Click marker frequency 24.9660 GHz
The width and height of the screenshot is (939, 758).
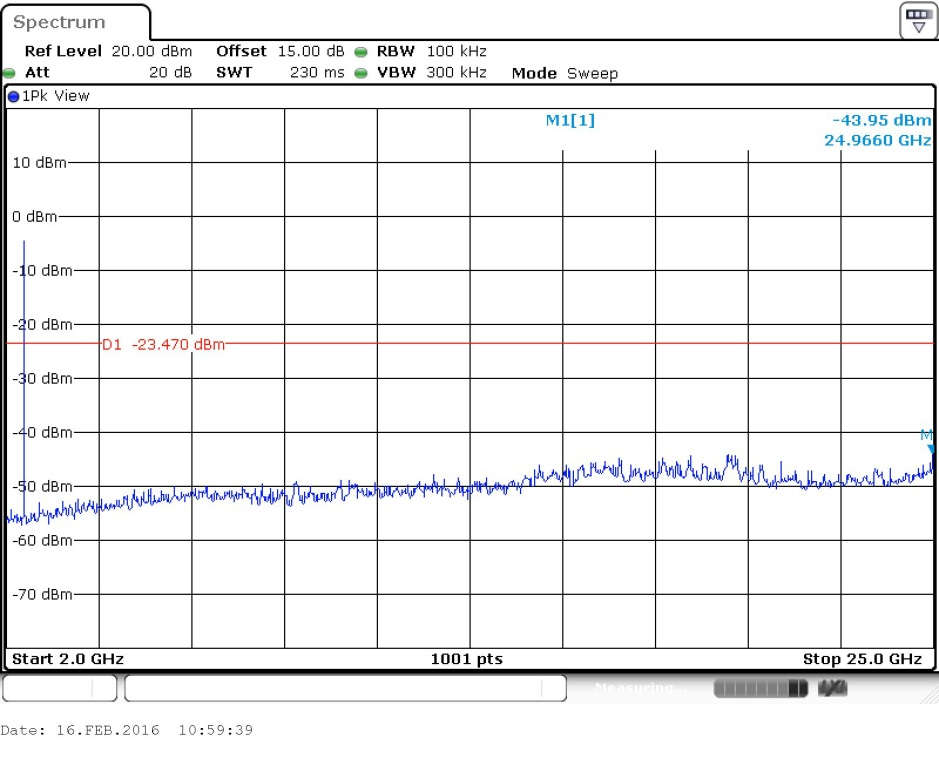877,140
